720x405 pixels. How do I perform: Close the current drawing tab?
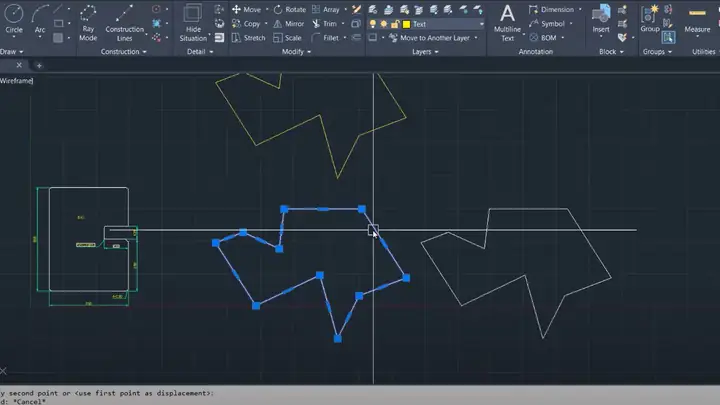pos(19,65)
